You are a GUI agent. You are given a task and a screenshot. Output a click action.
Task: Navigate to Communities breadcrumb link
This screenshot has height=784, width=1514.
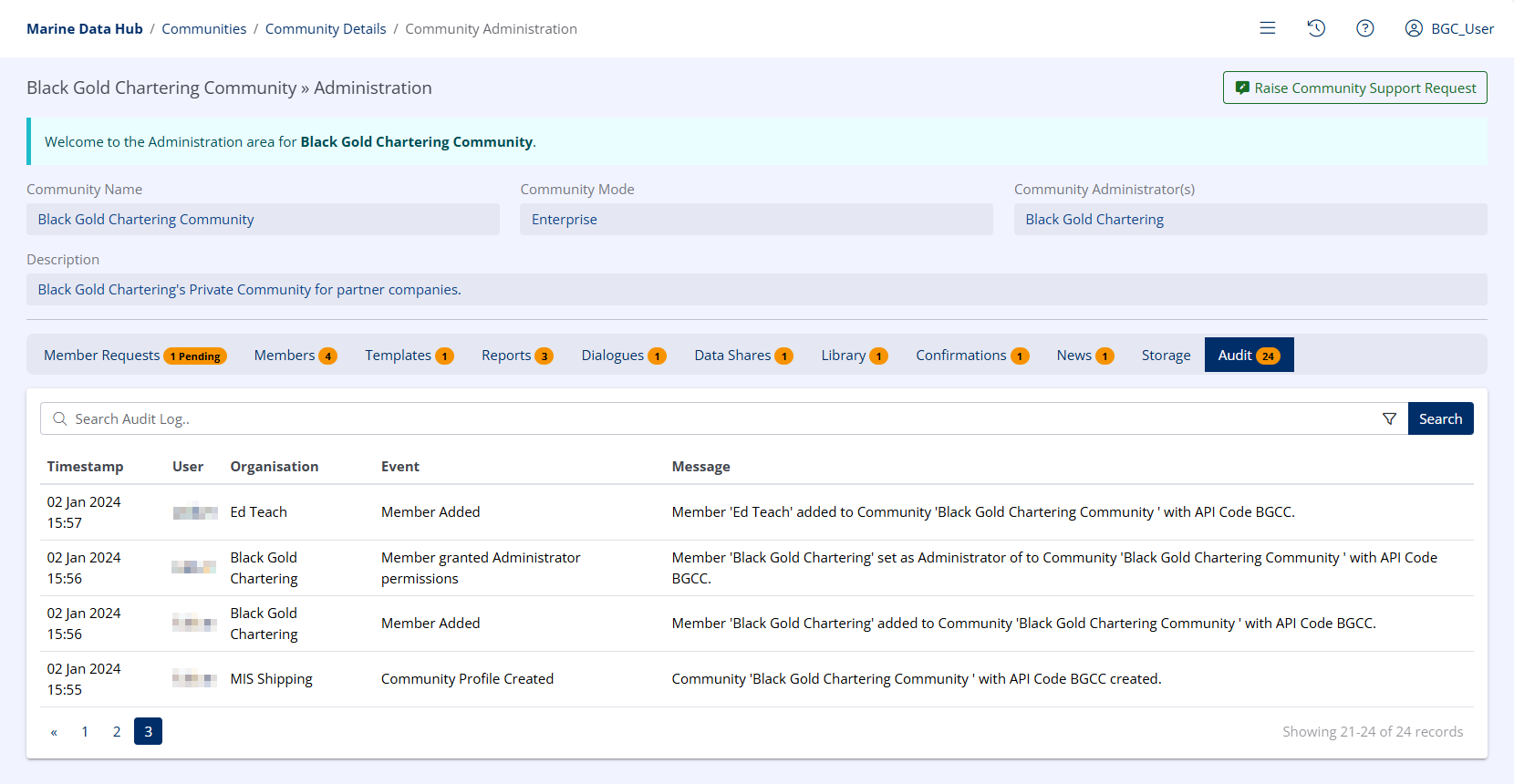click(x=203, y=28)
